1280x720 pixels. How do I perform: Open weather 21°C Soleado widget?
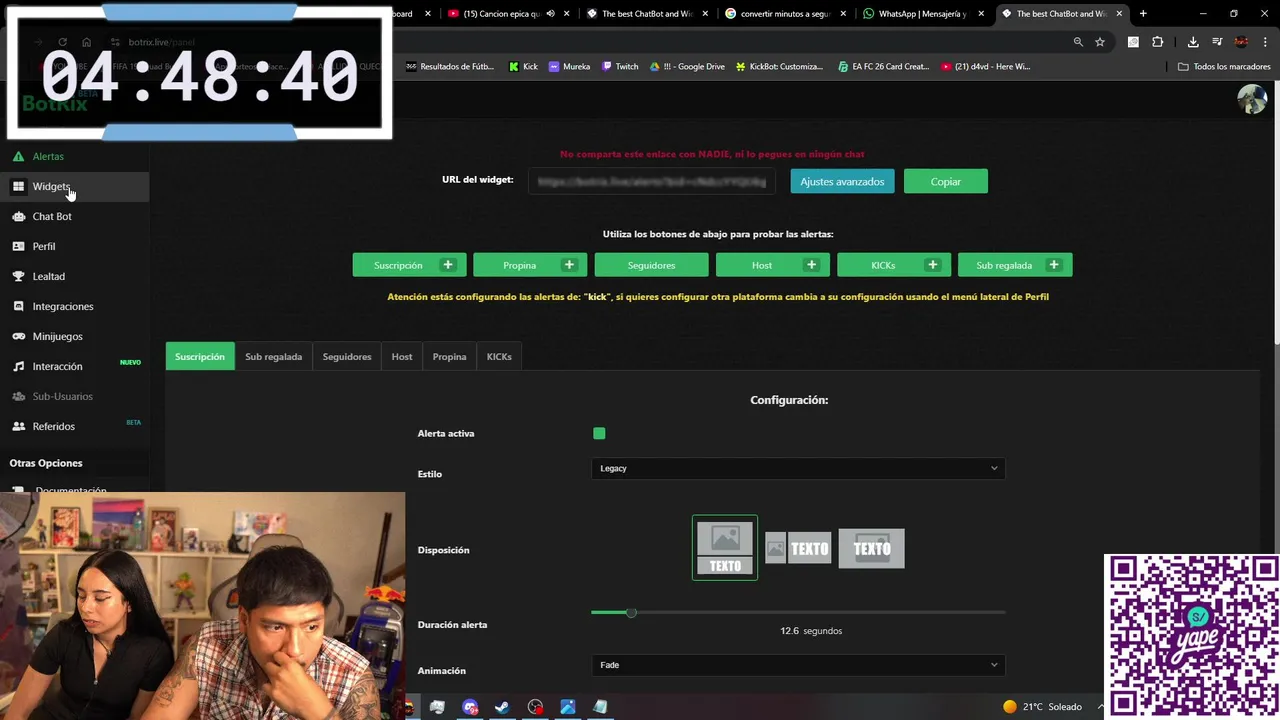tap(1042, 707)
